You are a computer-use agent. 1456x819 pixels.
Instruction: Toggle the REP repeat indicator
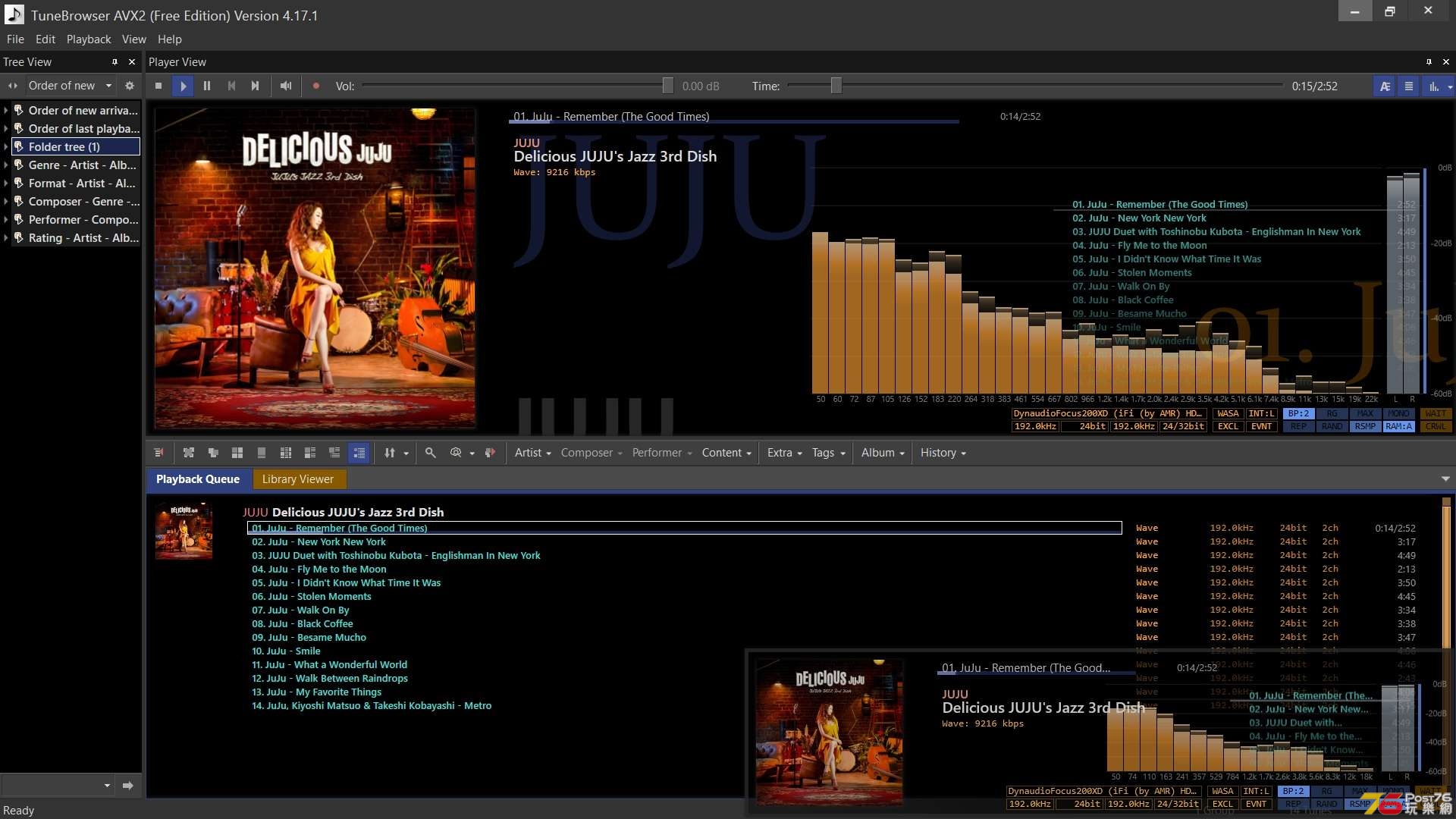coord(1298,426)
